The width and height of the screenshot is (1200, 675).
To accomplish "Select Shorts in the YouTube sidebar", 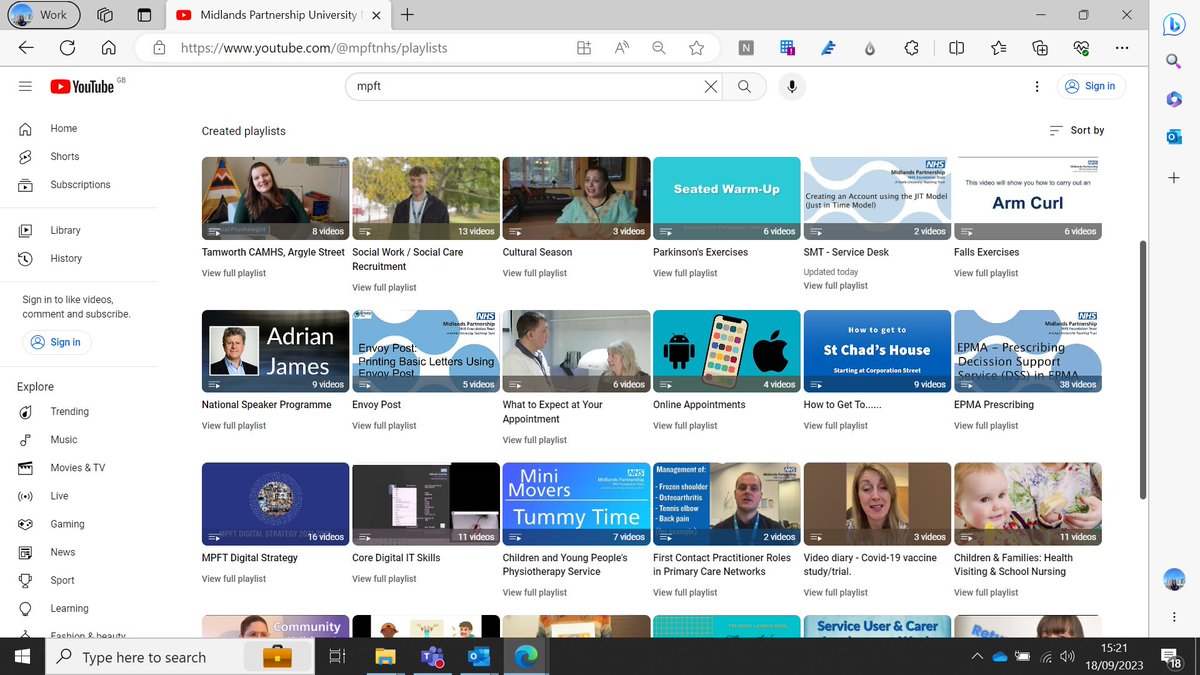I will (64, 156).
